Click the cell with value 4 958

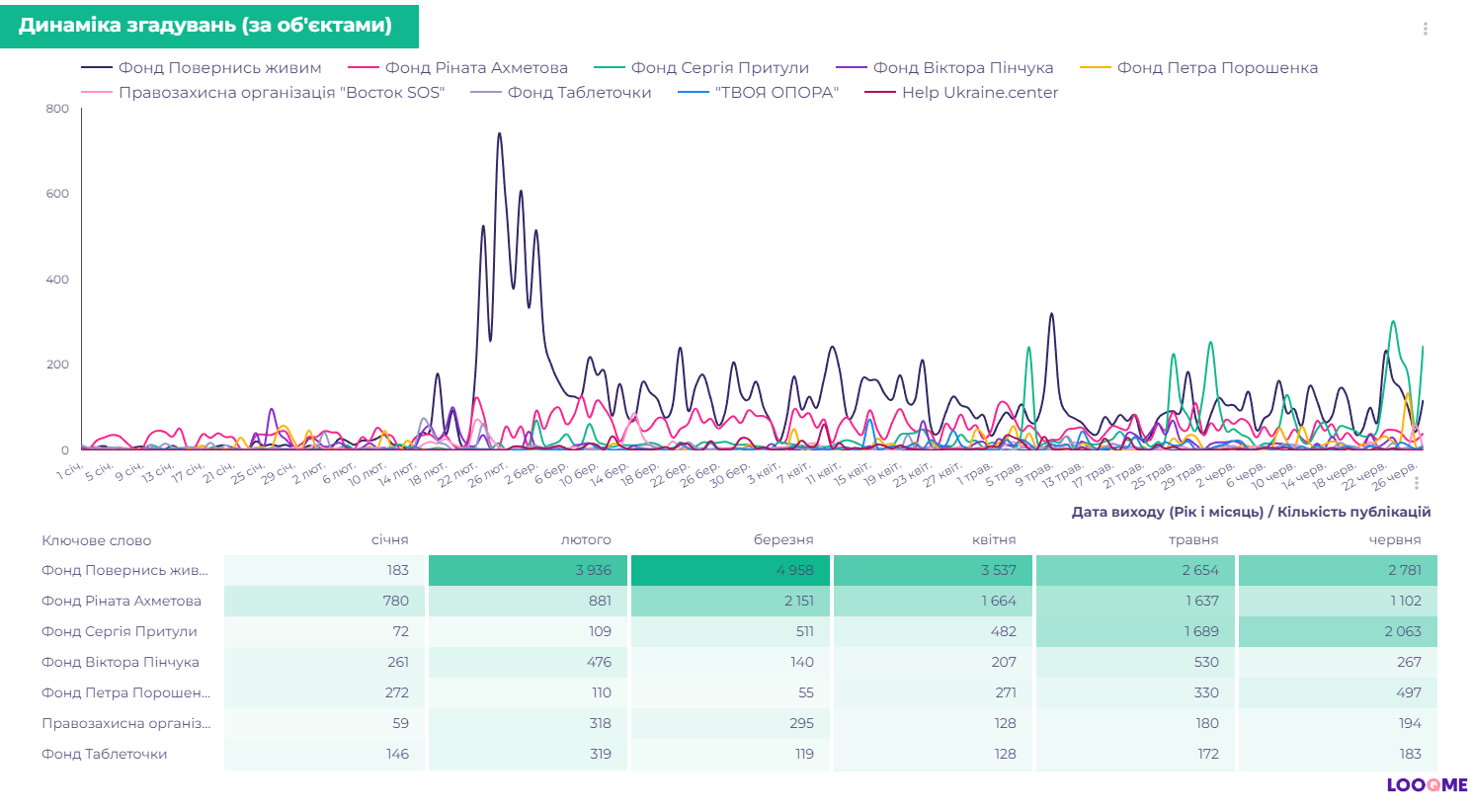(731, 570)
